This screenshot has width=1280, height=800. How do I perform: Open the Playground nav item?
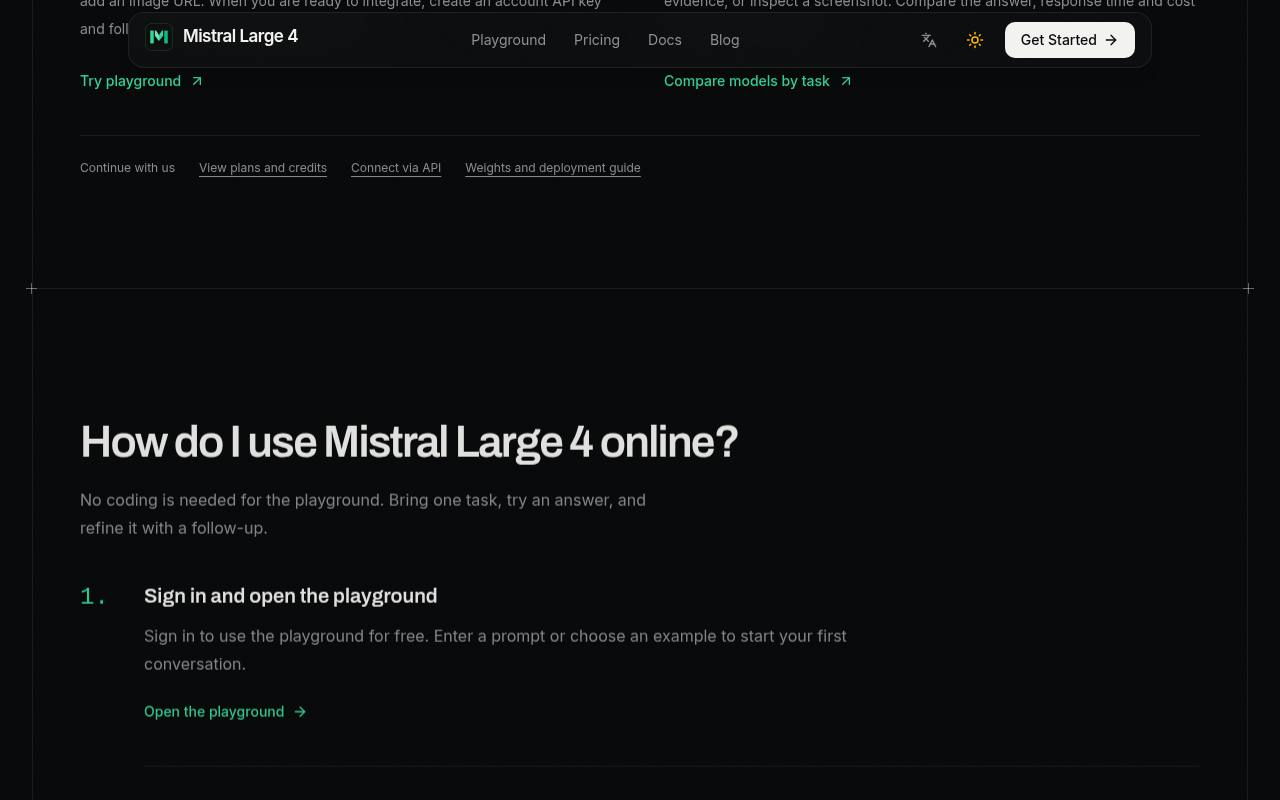508,40
